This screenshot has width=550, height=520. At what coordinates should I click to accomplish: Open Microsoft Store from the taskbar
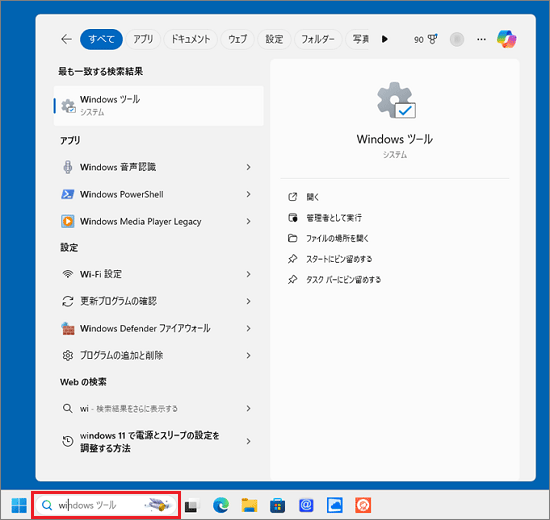coord(277,506)
